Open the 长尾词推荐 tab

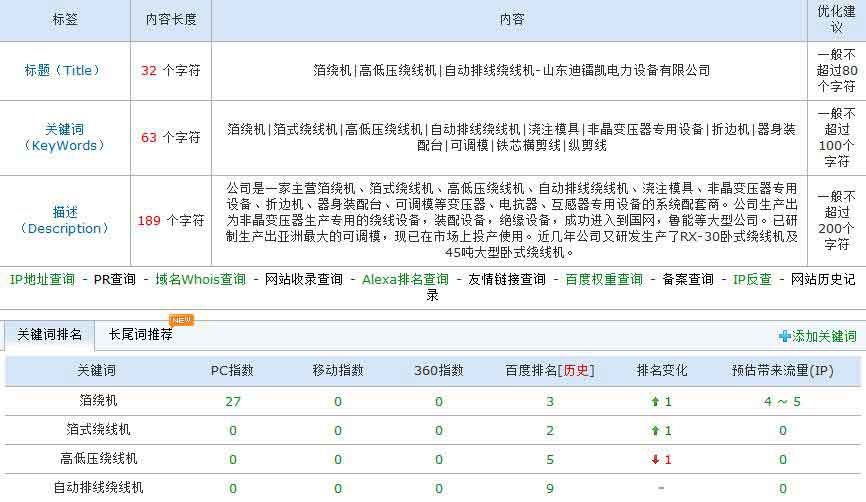140,335
